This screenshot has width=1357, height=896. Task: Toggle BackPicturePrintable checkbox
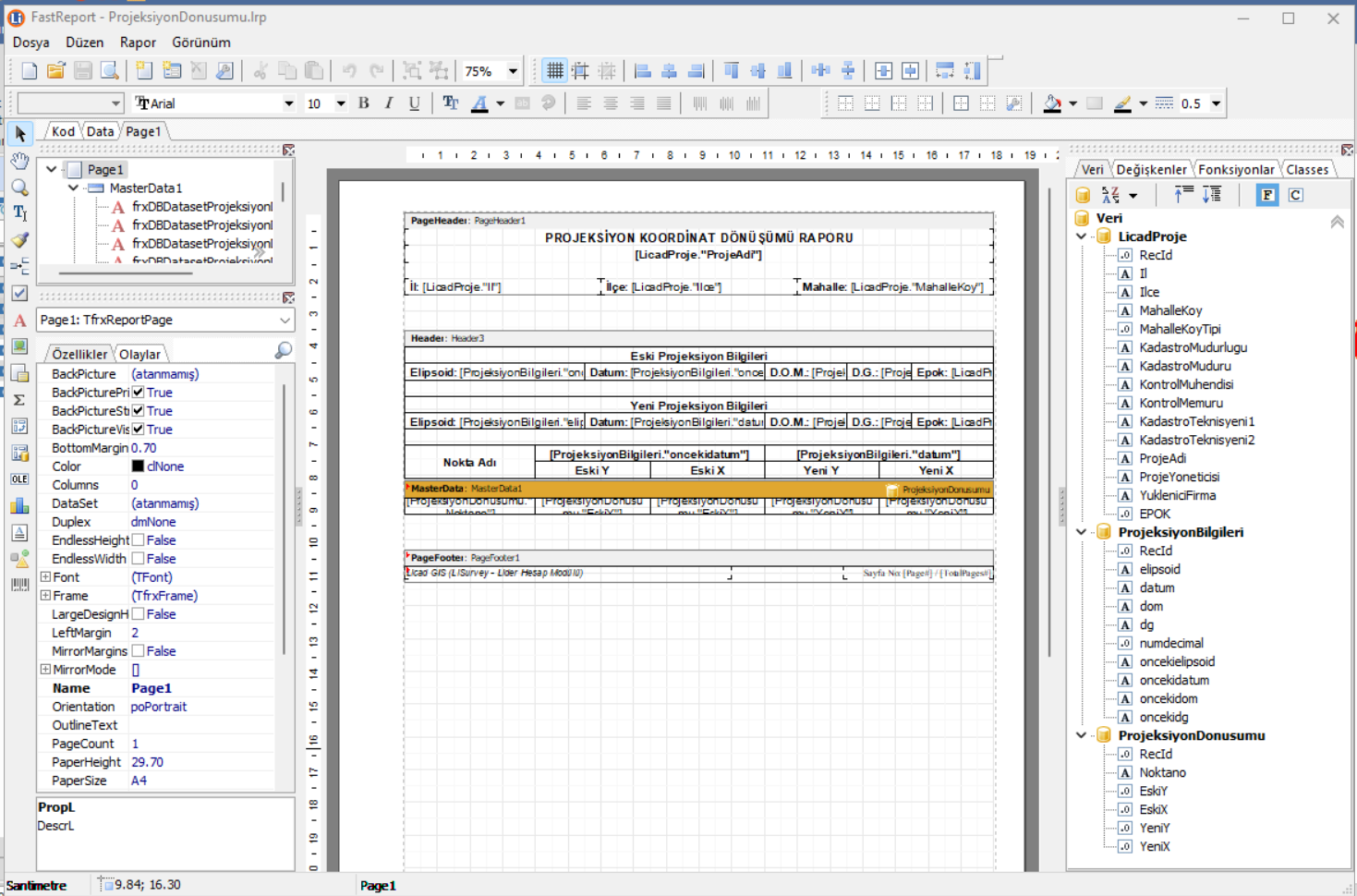(x=138, y=393)
